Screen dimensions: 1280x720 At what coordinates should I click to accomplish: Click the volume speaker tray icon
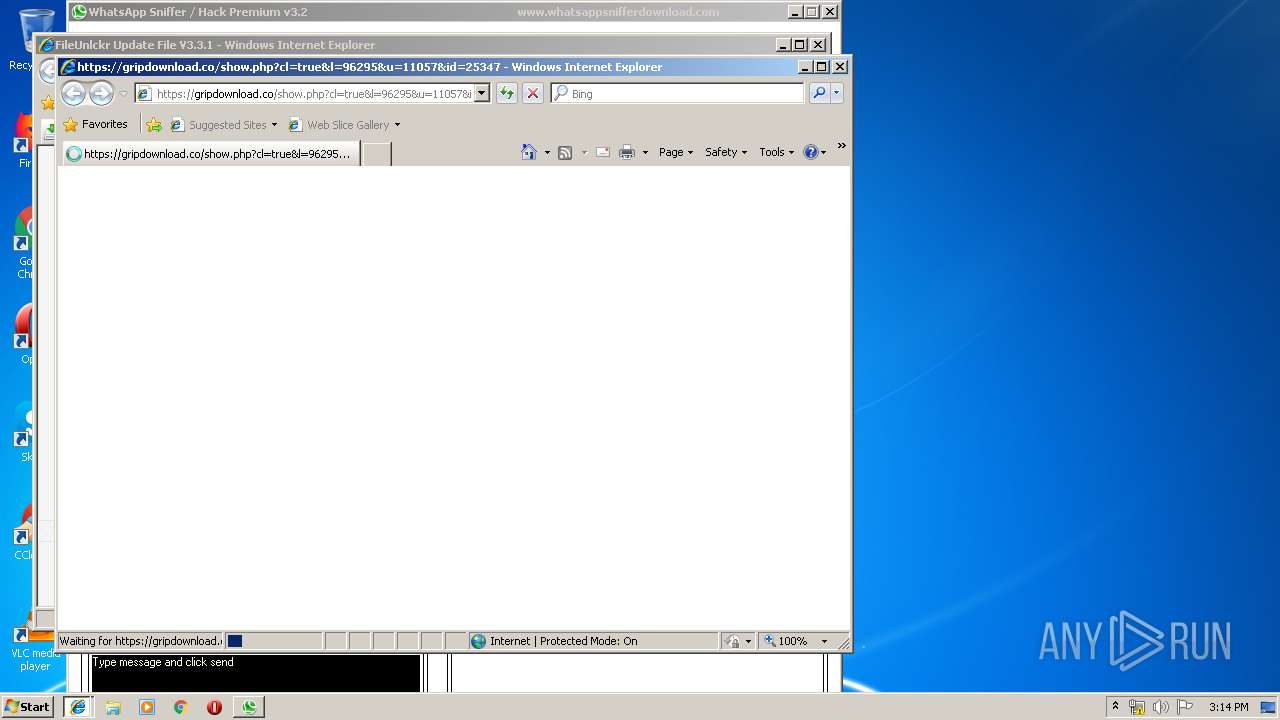point(1161,707)
